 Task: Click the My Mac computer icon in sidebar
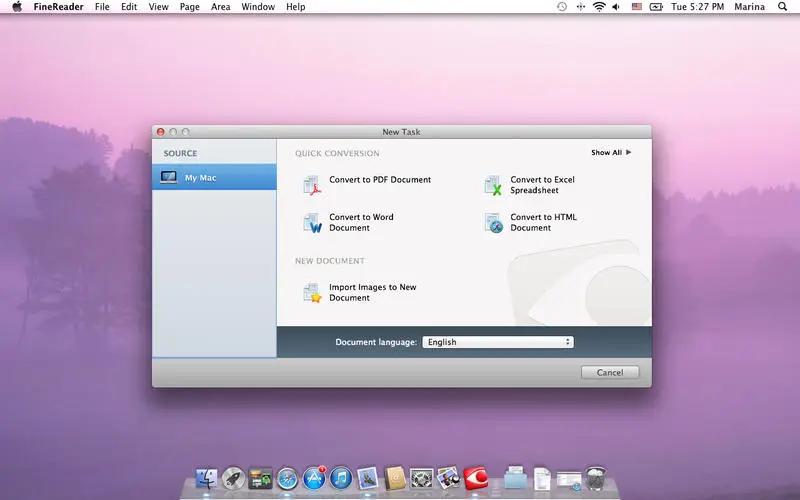(168, 178)
